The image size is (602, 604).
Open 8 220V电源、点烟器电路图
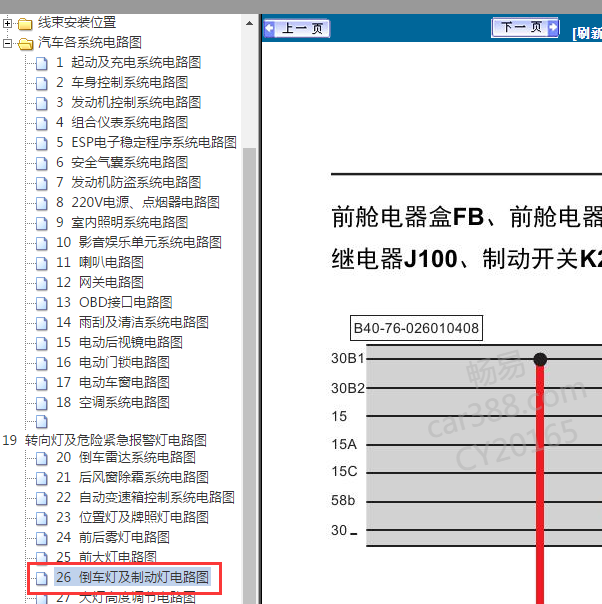[x=138, y=203]
